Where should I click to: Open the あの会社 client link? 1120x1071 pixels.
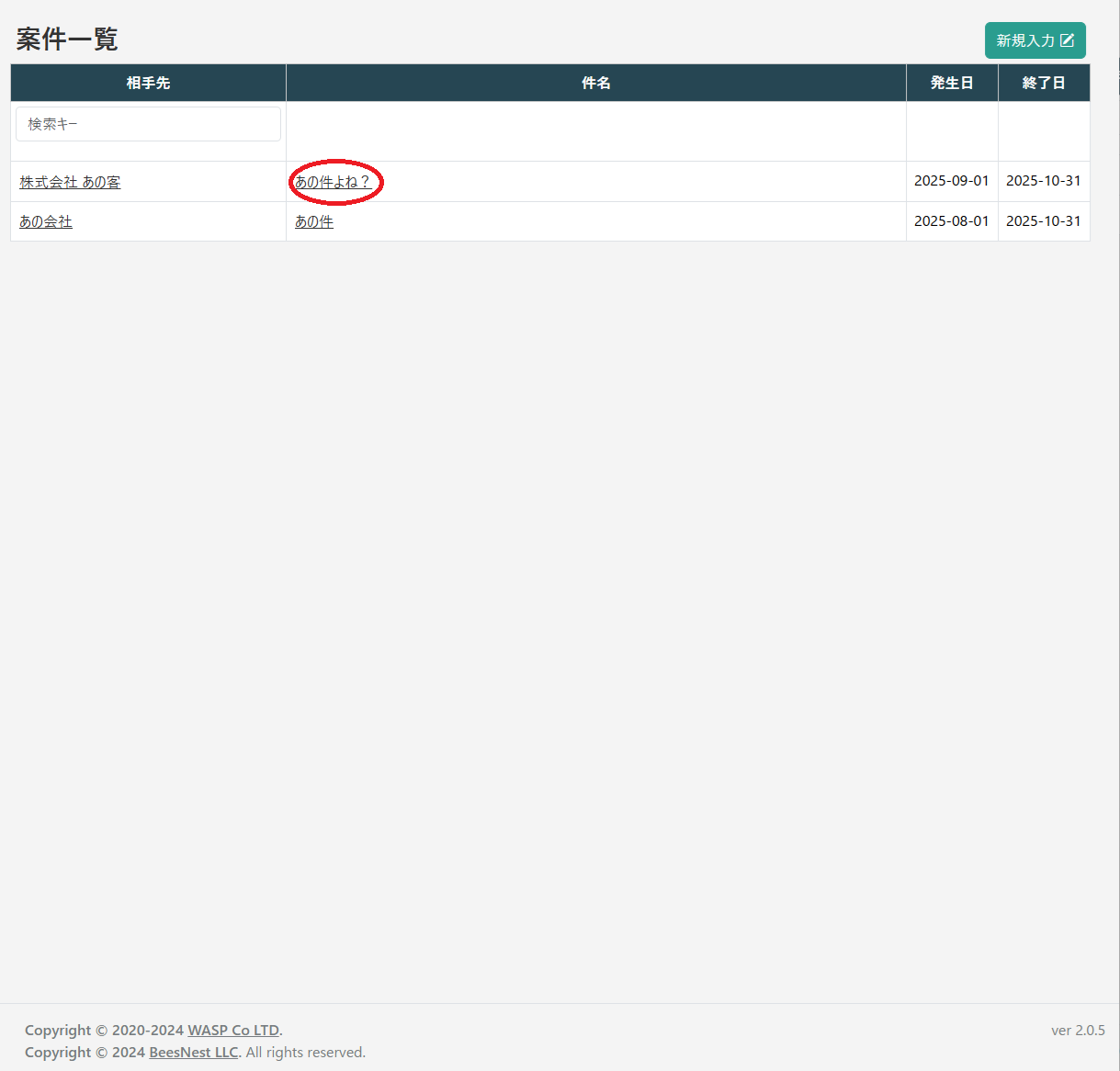point(46,221)
